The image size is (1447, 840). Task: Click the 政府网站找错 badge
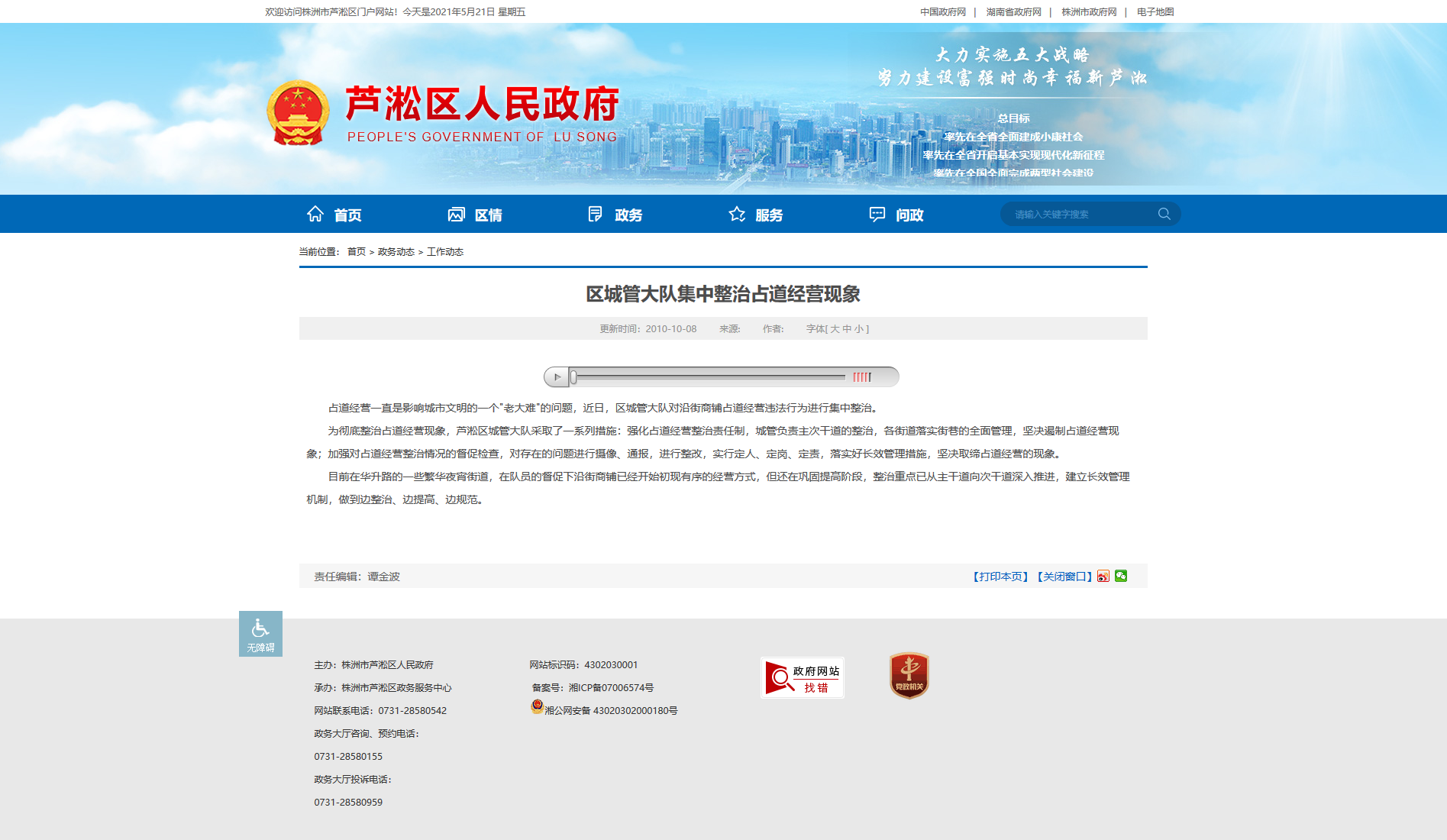802,677
